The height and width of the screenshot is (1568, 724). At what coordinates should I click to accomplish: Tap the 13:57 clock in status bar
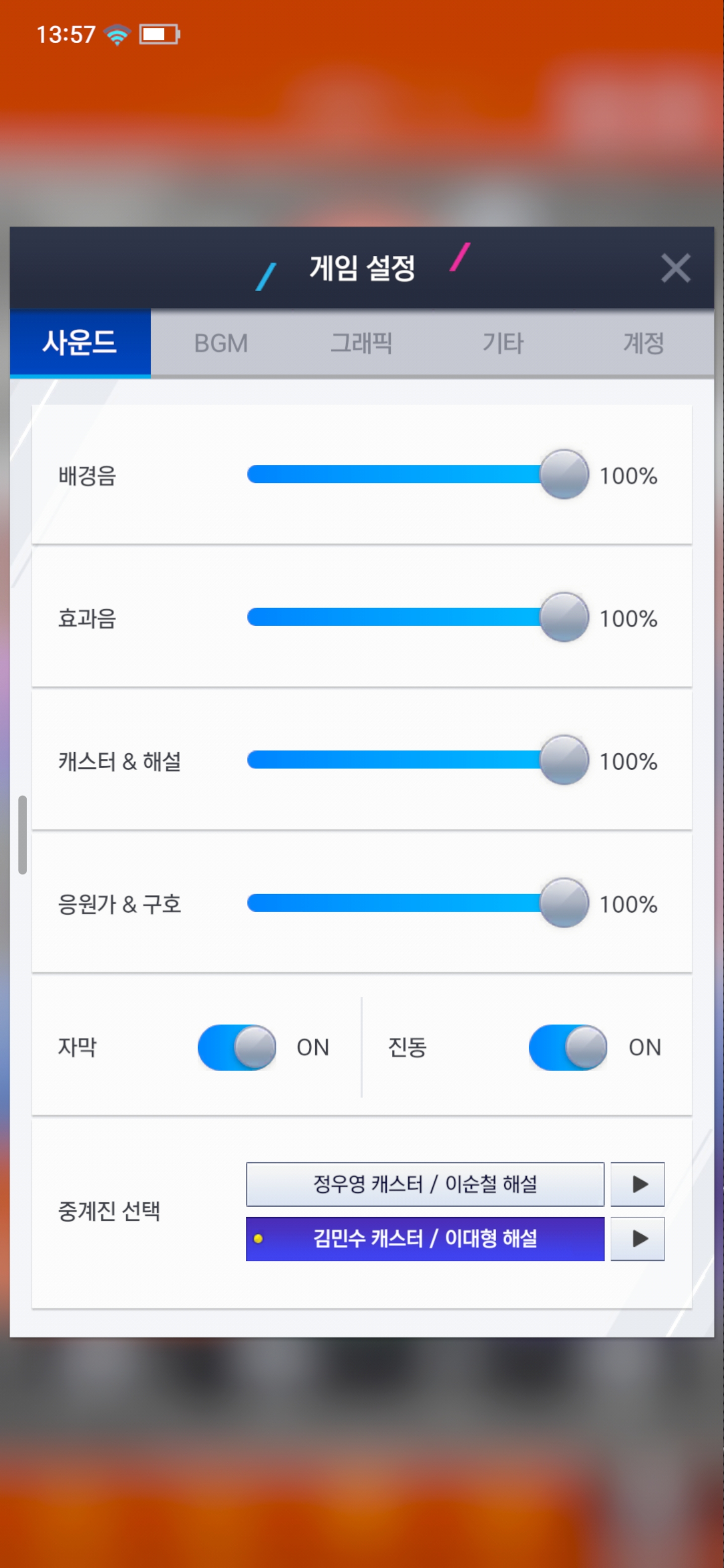click(x=66, y=34)
